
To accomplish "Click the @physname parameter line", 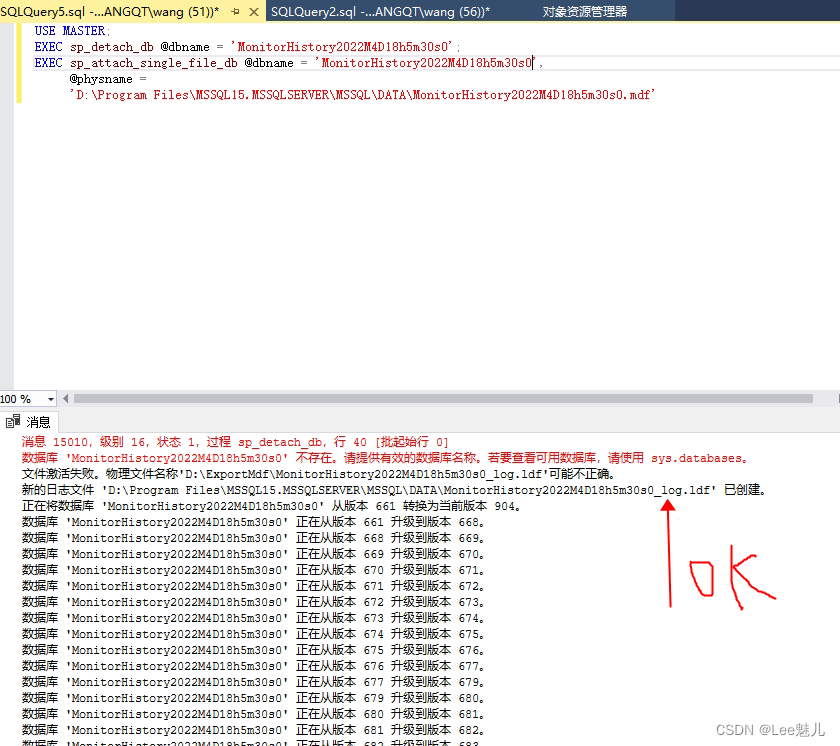I will (108, 79).
